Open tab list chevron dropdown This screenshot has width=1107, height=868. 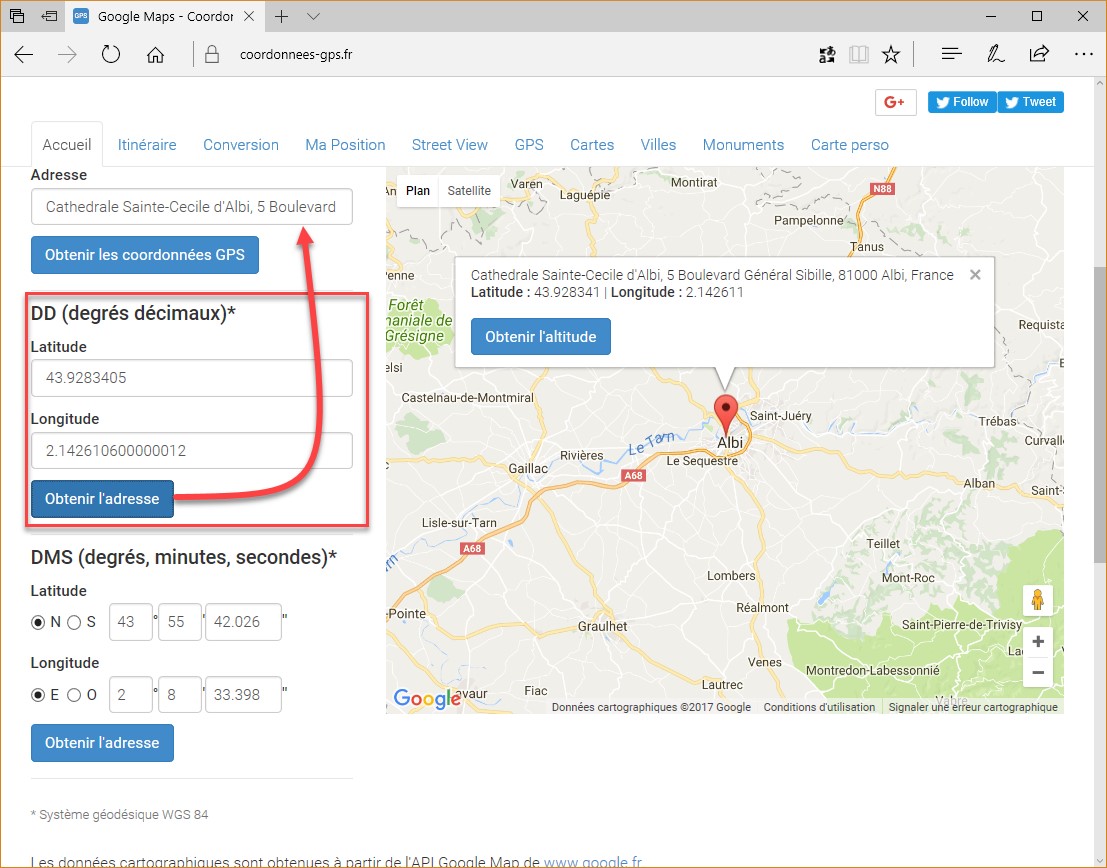tap(314, 17)
